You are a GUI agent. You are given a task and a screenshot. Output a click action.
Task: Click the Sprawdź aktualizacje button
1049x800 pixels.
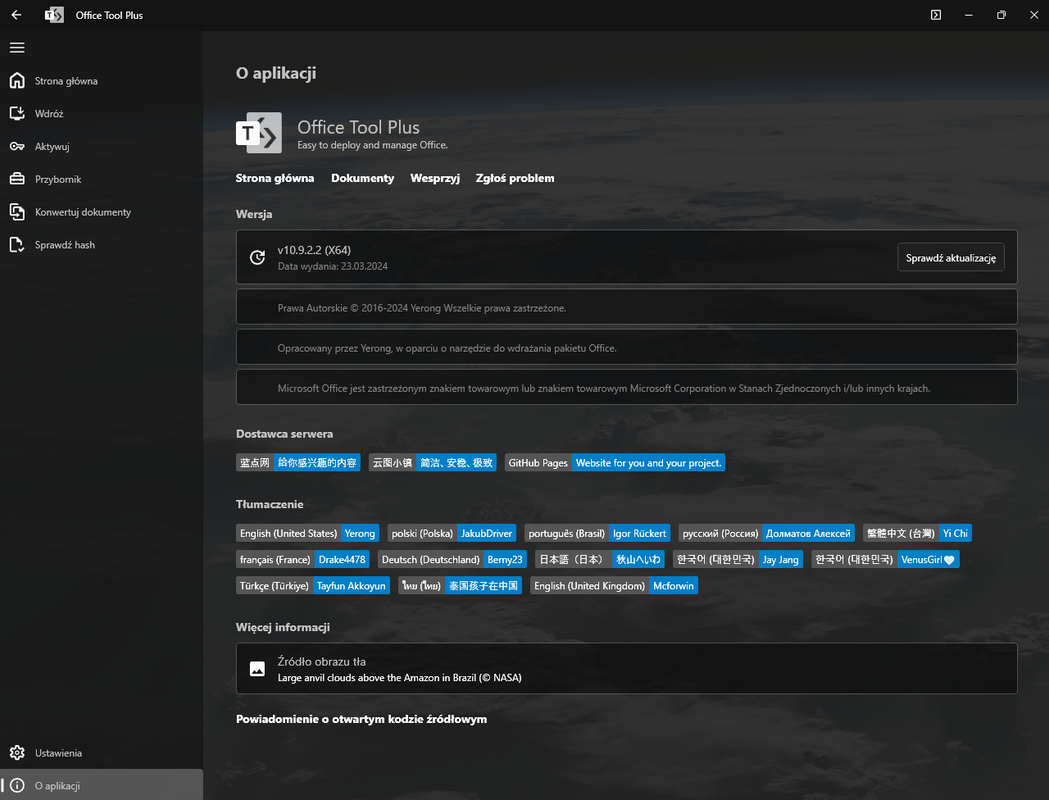pos(951,258)
